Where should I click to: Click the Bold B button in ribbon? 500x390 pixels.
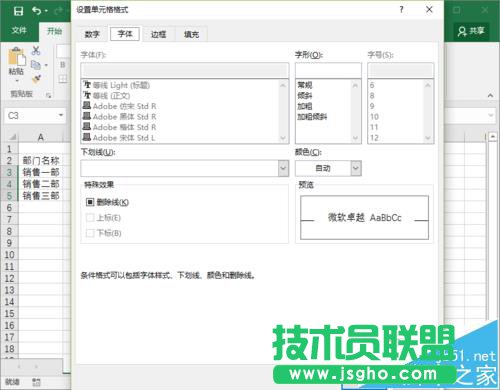coord(63,65)
